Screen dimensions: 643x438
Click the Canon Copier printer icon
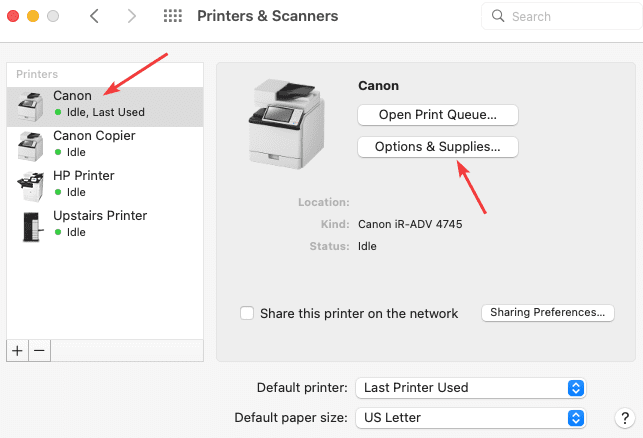pyautogui.click(x=30, y=144)
